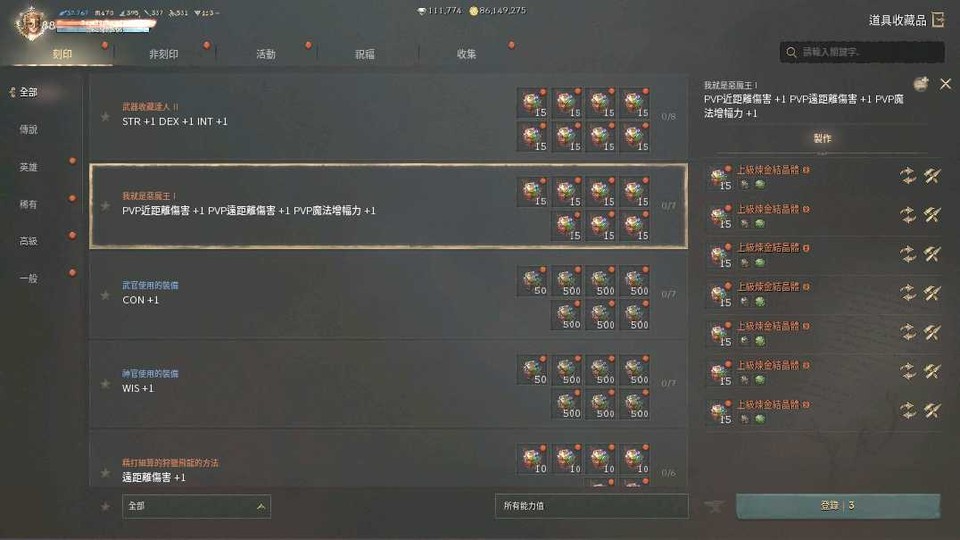The height and width of the screenshot is (540, 960).
Task: Switch to the 收集 tab
Action: (467, 54)
